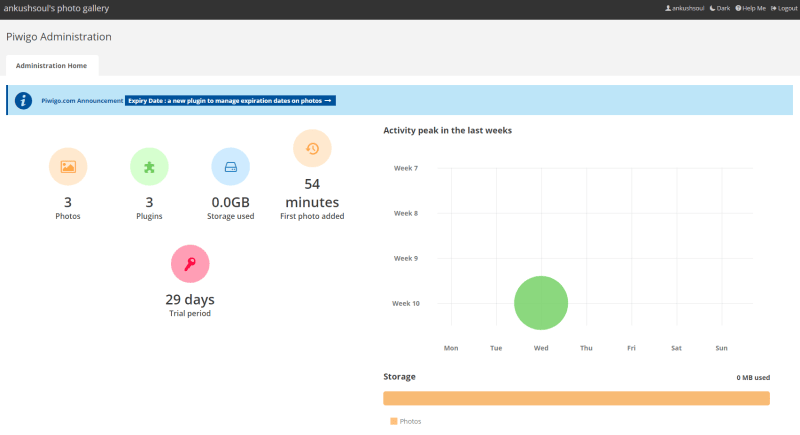Screen dimensions: 800x435
Task: Click the blue Storage used disk icon
Action: tap(230, 167)
